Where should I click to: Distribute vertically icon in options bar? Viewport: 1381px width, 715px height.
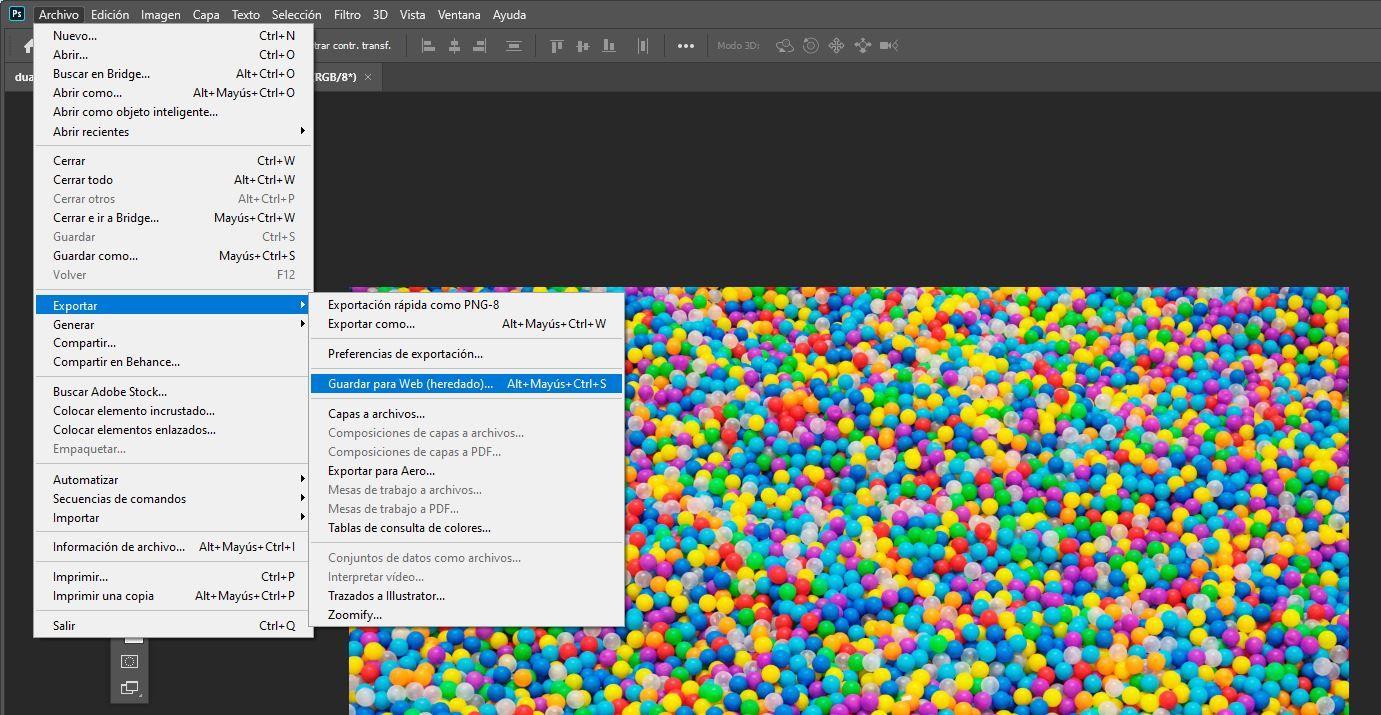click(x=514, y=46)
